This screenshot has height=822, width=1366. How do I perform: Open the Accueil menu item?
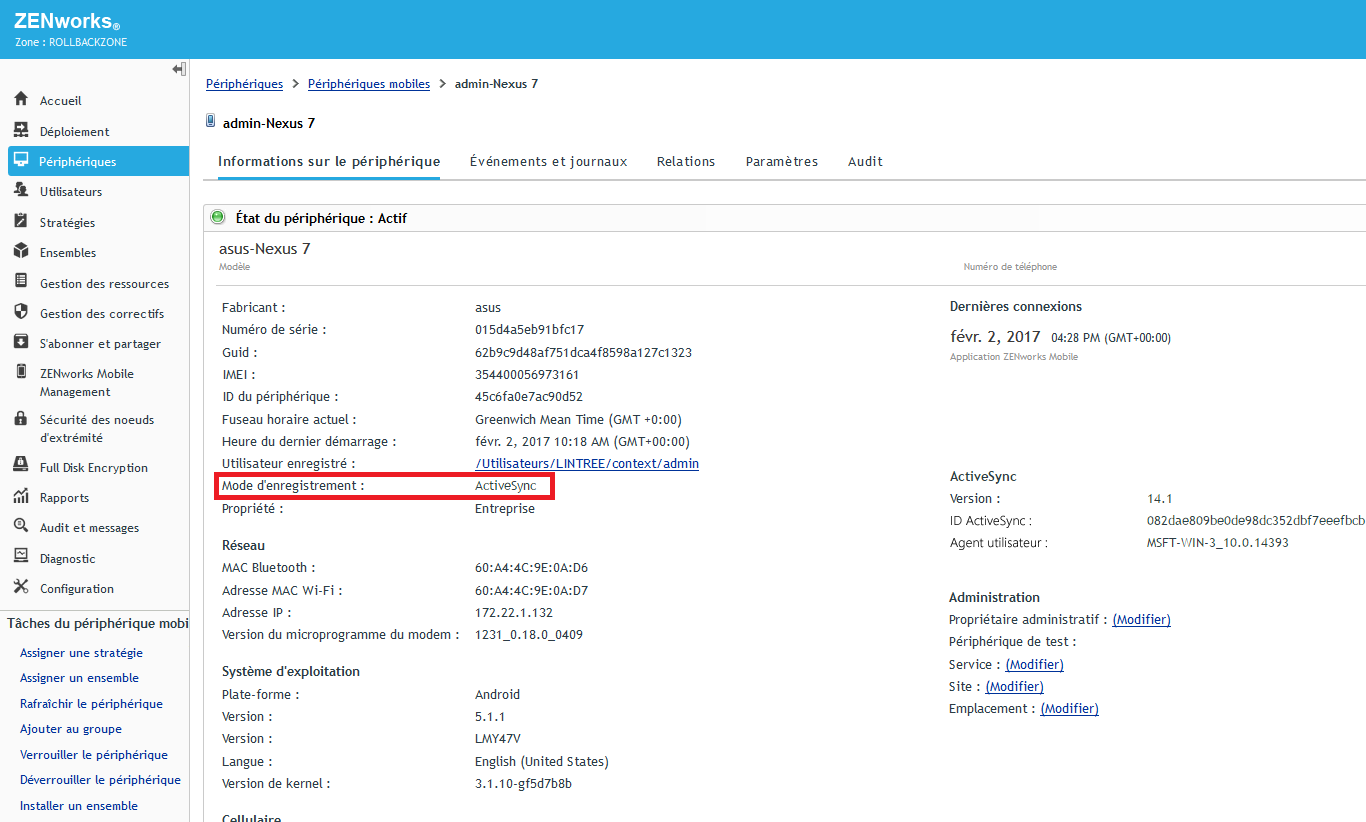(61, 101)
